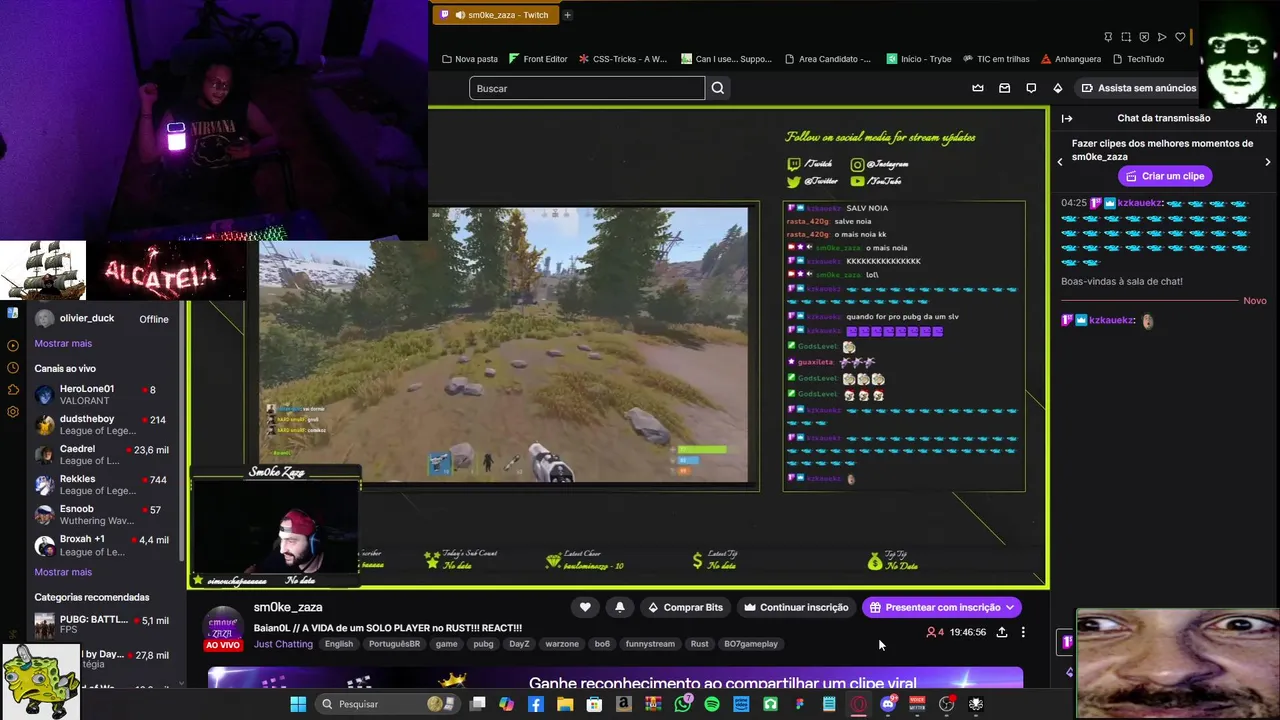
Task: Go to next chat banner arrow
Action: point(1268,162)
